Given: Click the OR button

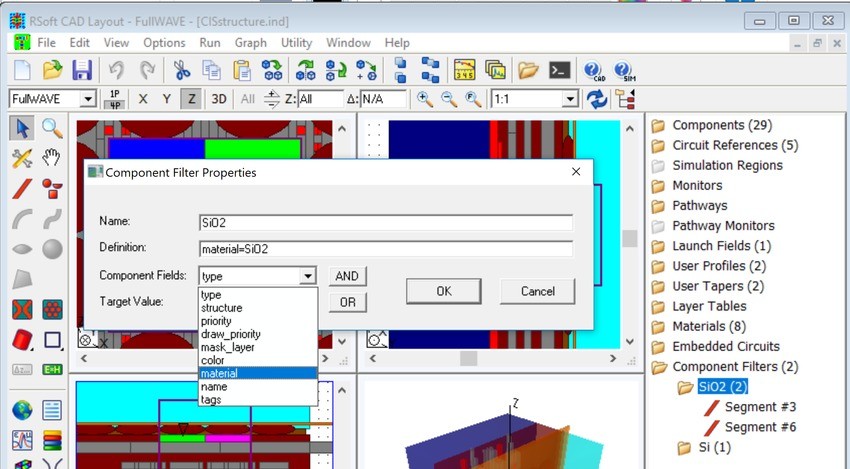Looking at the screenshot, I should pos(347,302).
